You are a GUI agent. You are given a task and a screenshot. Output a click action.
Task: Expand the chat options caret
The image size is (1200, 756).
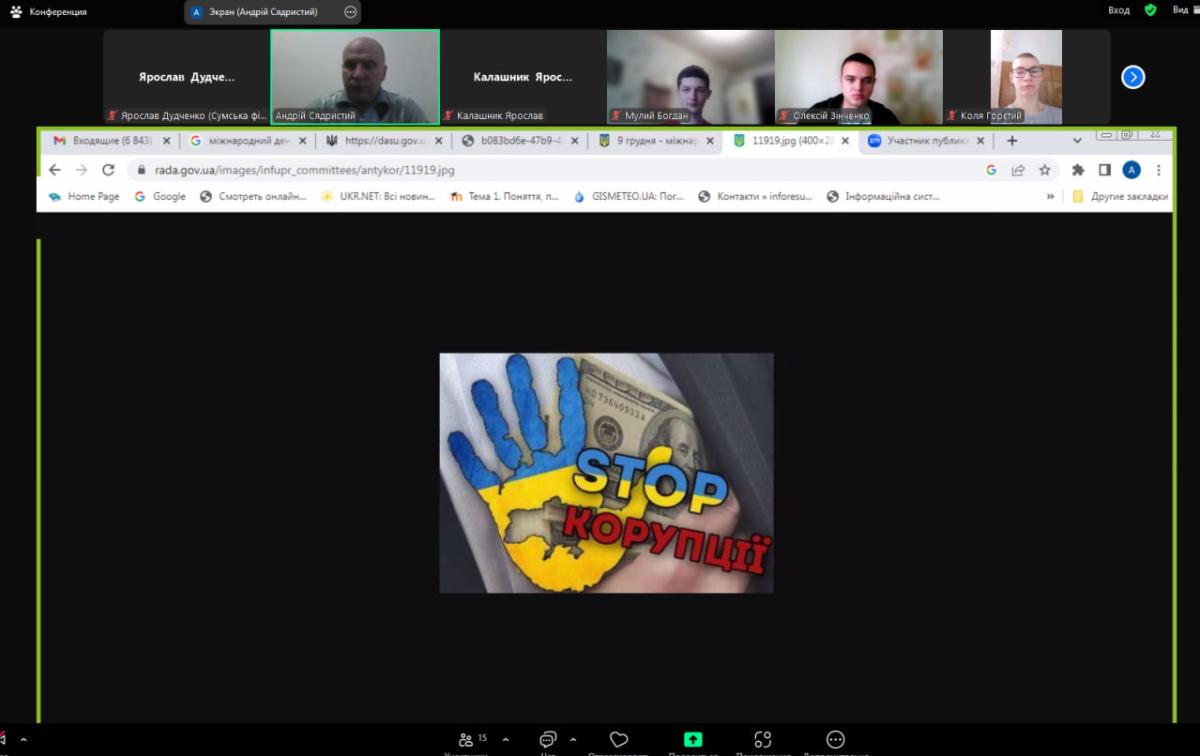[x=573, y=740]
